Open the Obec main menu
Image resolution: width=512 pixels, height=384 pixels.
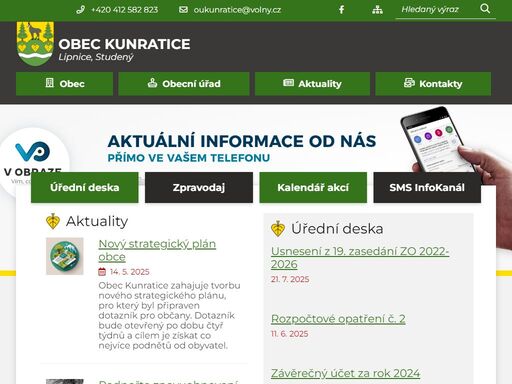click(64, 84)
